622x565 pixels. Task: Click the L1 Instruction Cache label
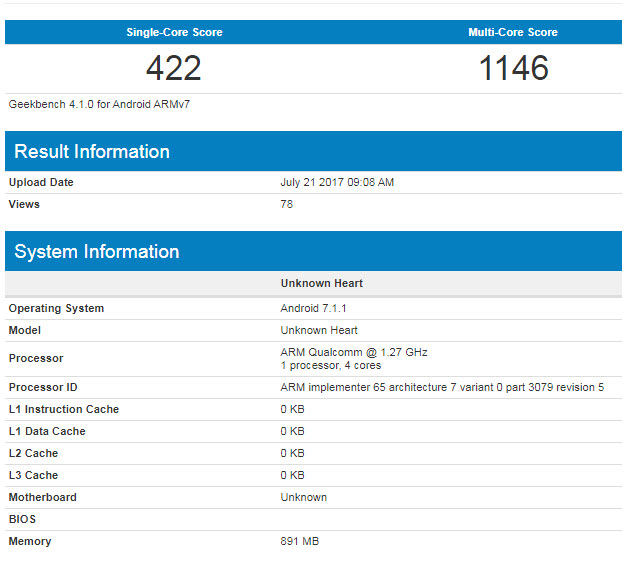coord(64,409)
